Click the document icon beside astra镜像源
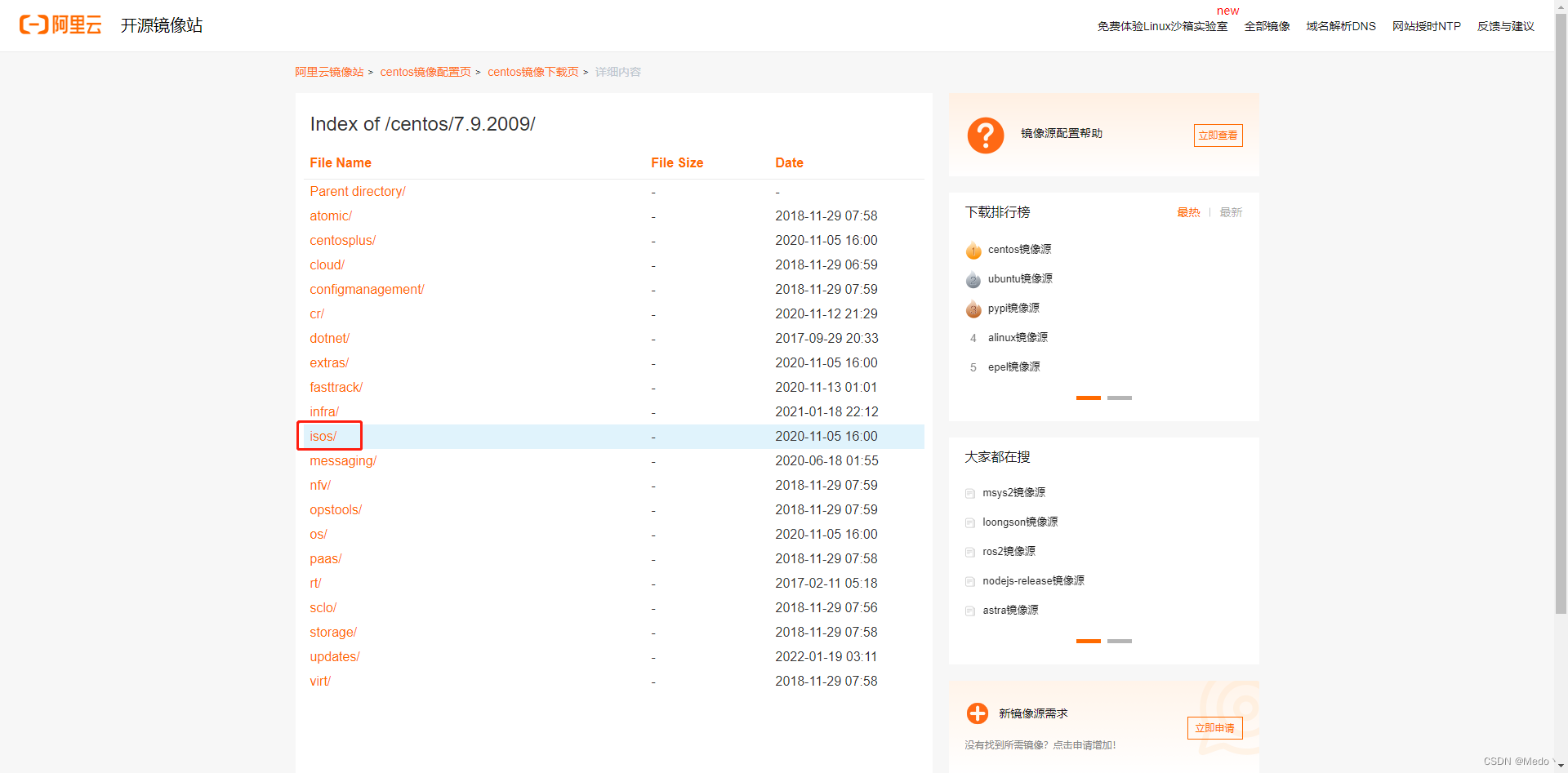Viewport: 1568px width, 773px height. pos(970,611)
